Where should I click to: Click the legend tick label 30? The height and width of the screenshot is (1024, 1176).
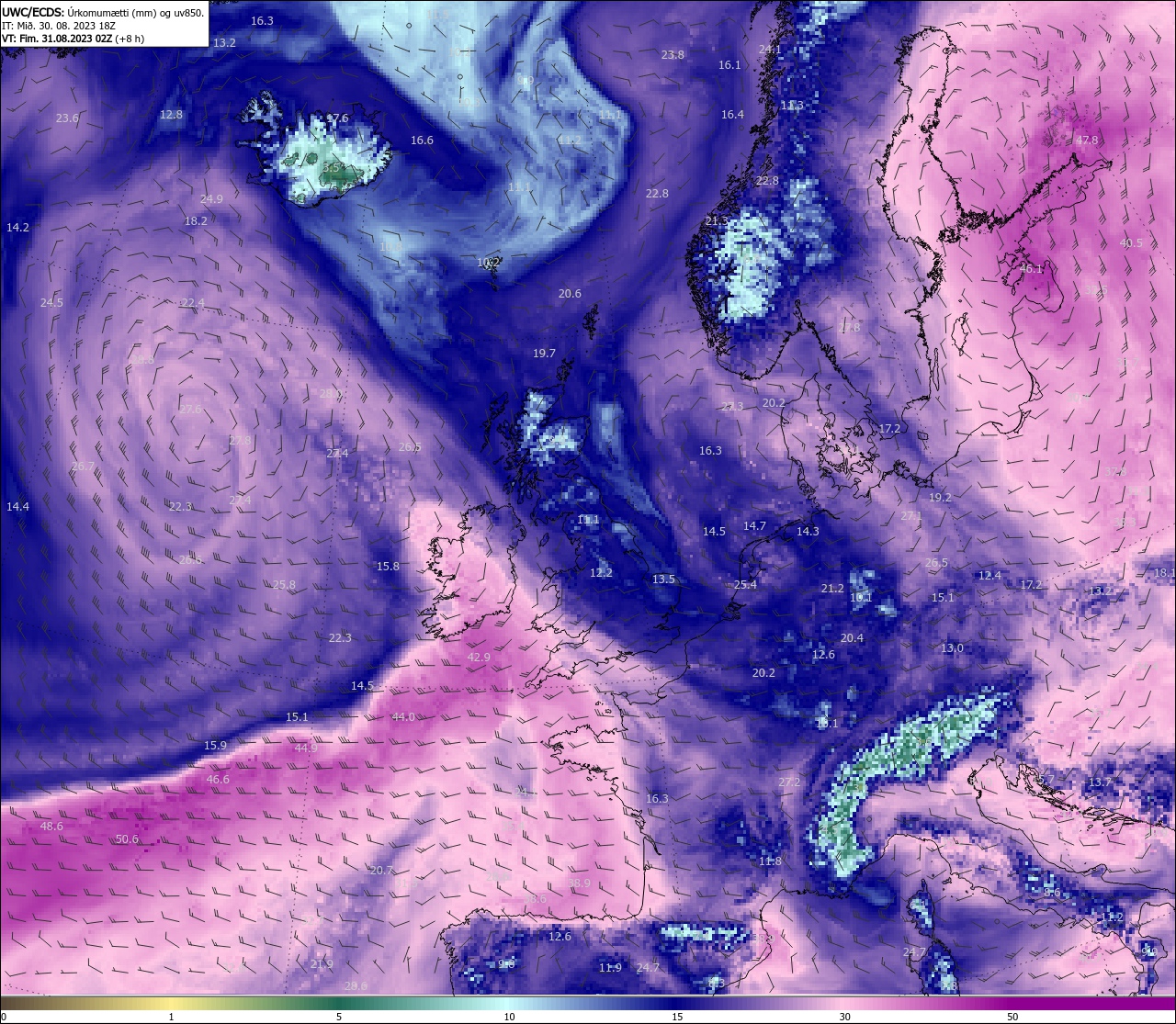pos(844,1017)
